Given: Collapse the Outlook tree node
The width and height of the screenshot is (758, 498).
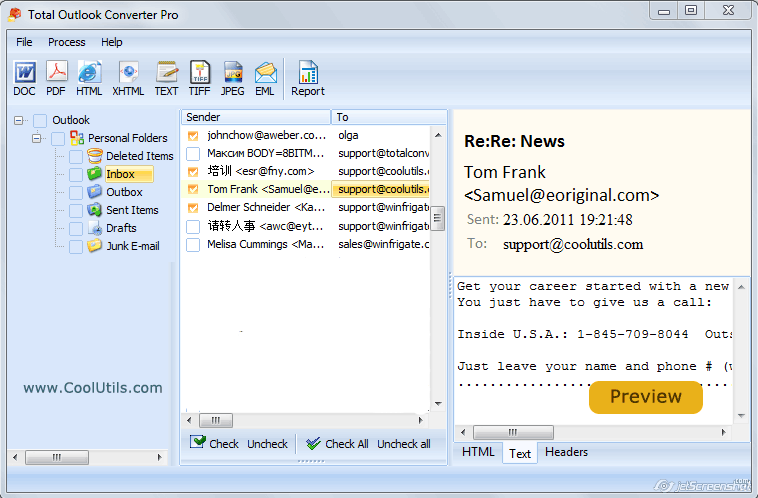Looking at the screenshot, I should click(x=18, y=120).
